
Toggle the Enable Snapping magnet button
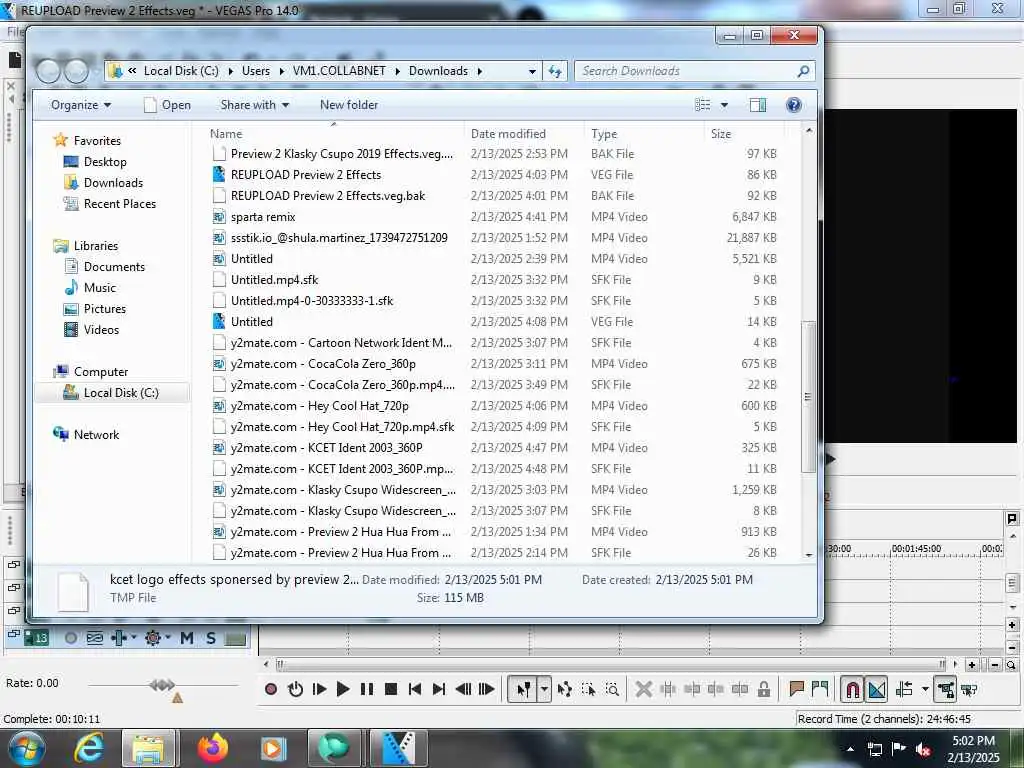[852, 690]
